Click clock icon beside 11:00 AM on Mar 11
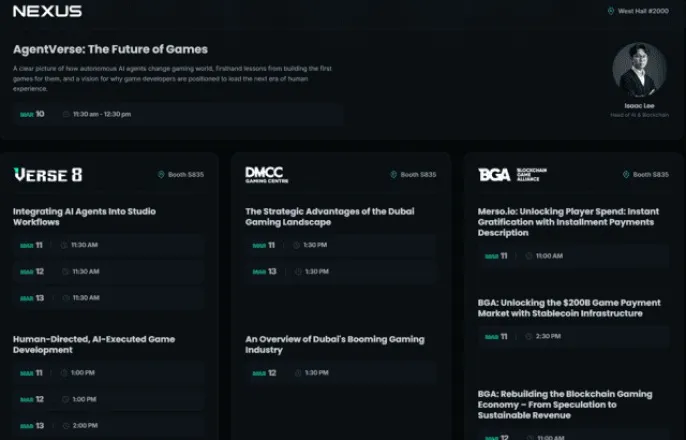Viewport: 686px width, 440px height. 528,256
